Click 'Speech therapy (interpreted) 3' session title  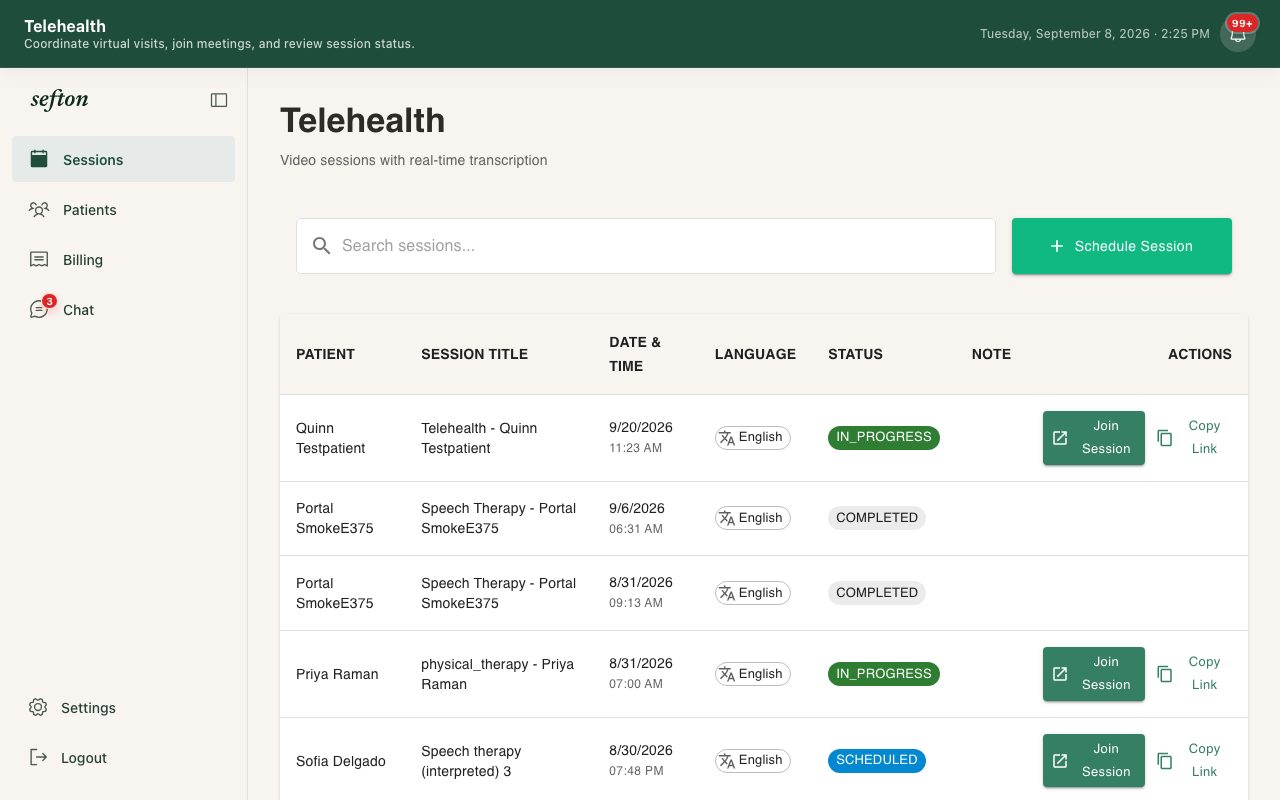tap(472, 761)
